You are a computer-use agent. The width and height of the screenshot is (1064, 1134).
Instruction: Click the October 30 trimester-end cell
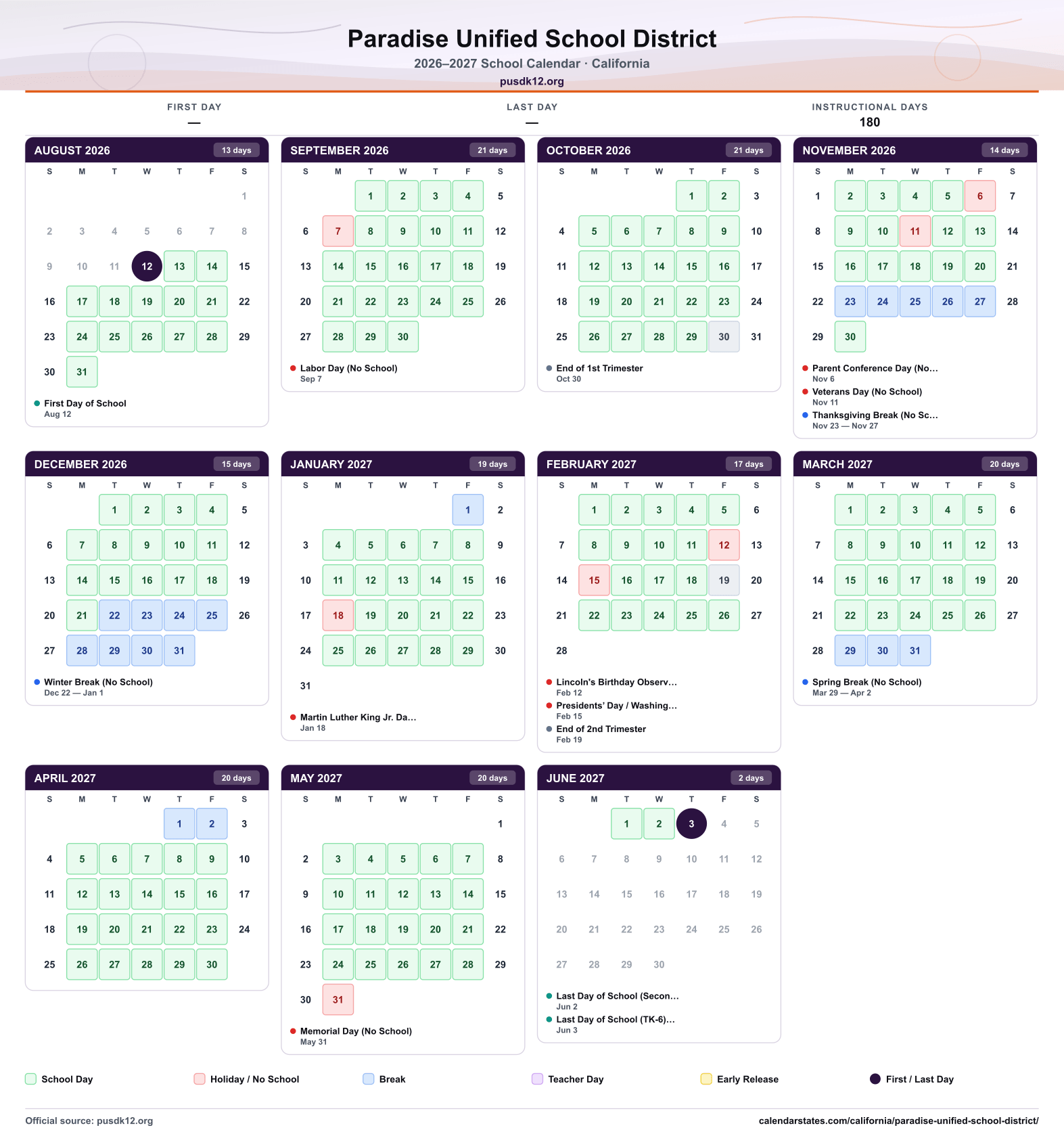pyautogui.click(x=724, y=336)
